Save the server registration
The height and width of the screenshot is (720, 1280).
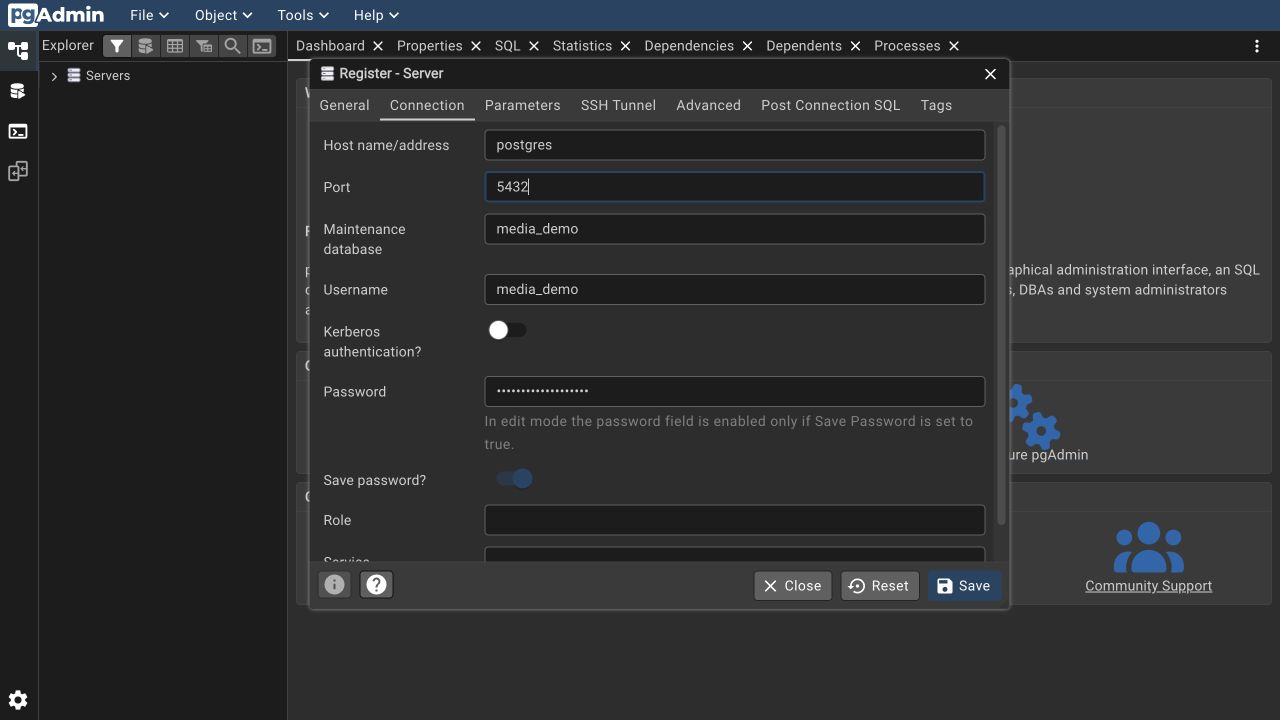pyautogui.click(x=964, y=586)
